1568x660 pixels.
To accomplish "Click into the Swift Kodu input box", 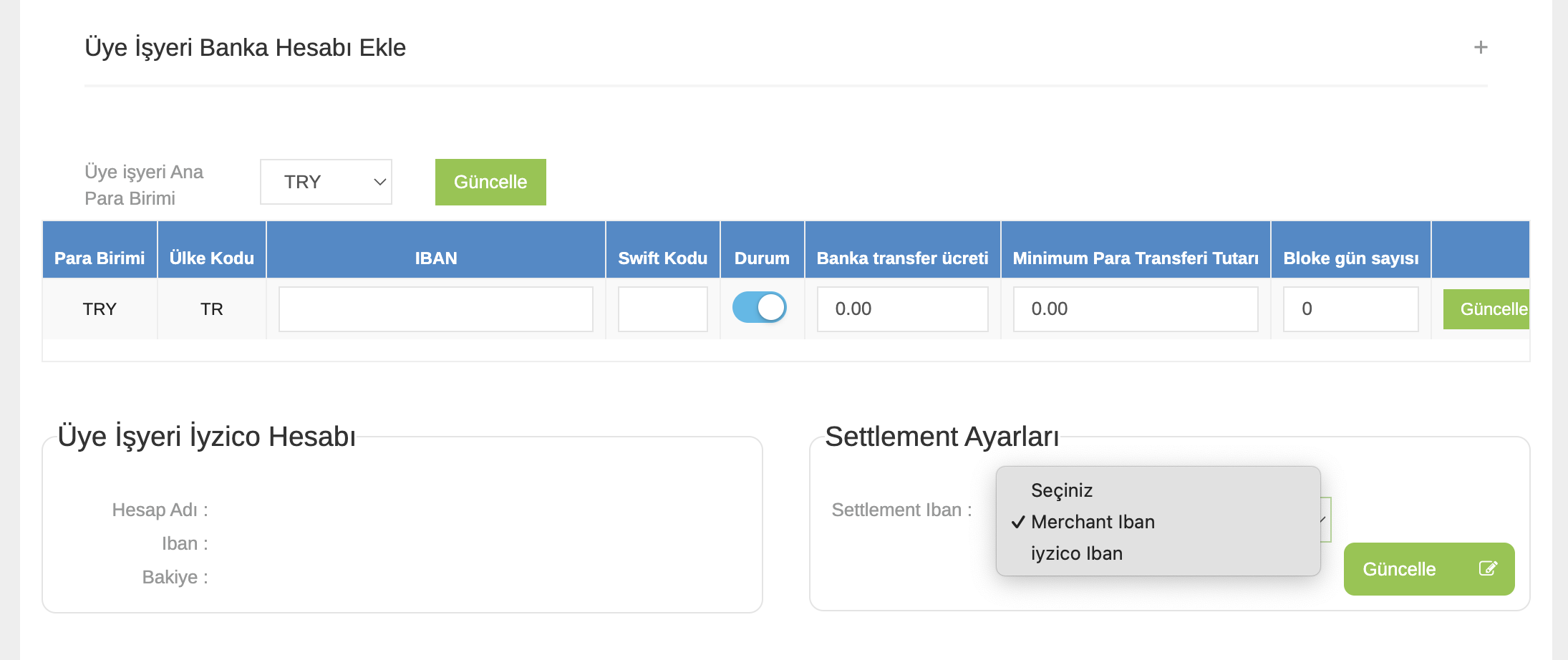I will click(662, 309).
